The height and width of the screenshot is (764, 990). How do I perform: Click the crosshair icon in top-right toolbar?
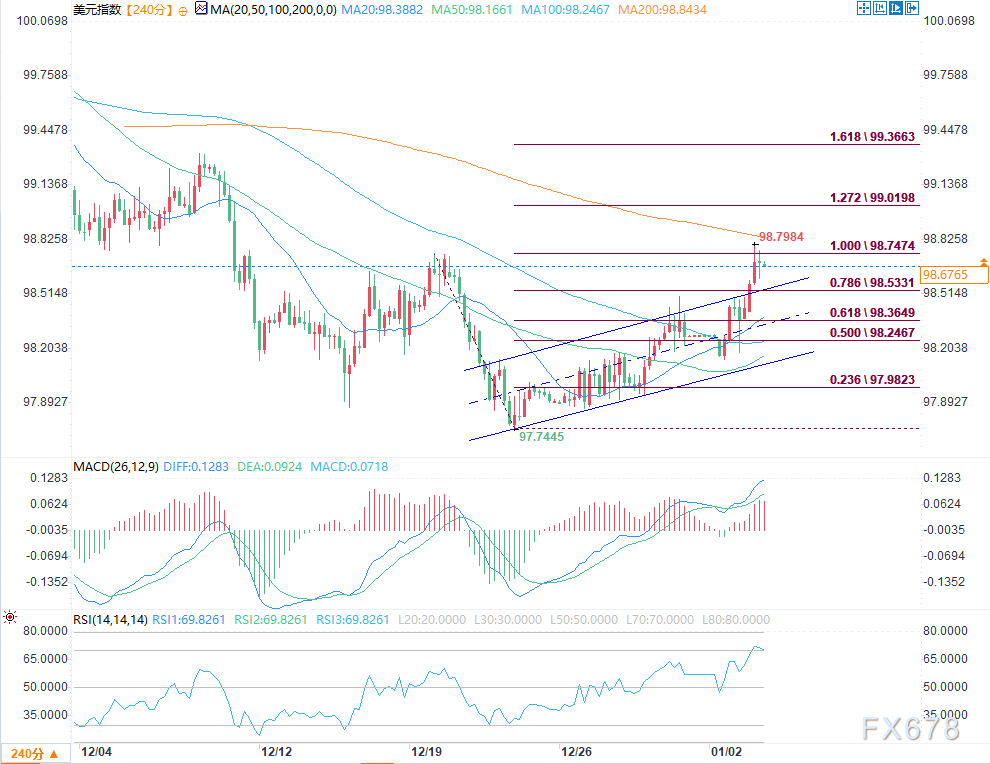point(865,9)
